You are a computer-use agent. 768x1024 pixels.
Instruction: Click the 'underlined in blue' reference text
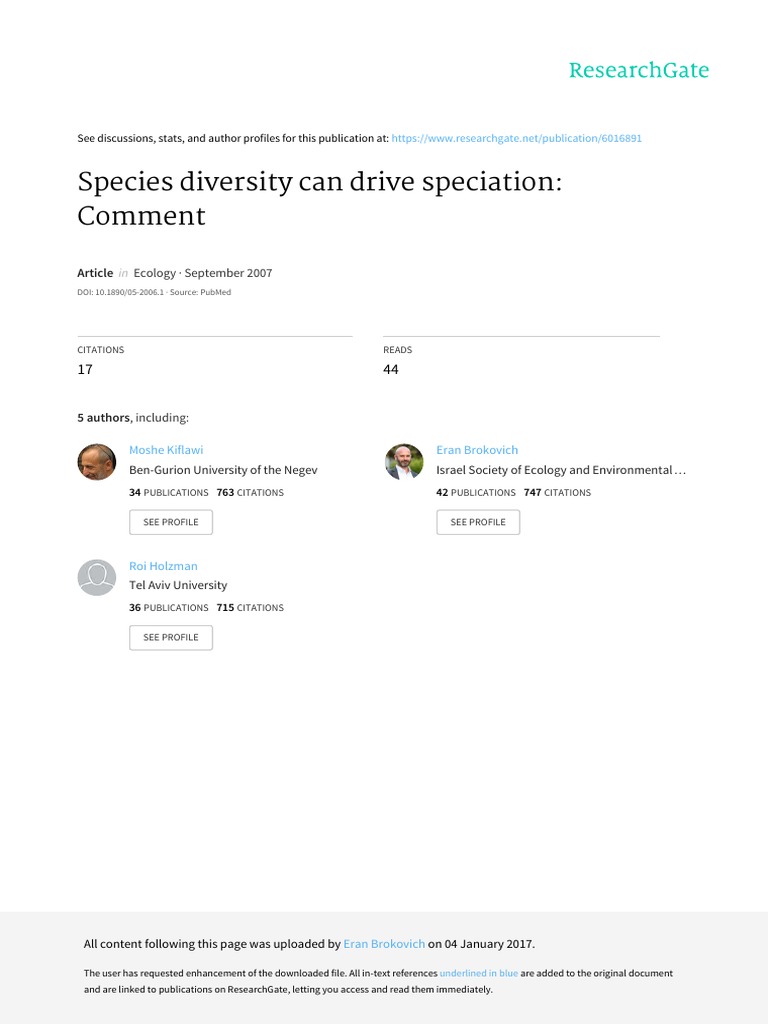478,973
